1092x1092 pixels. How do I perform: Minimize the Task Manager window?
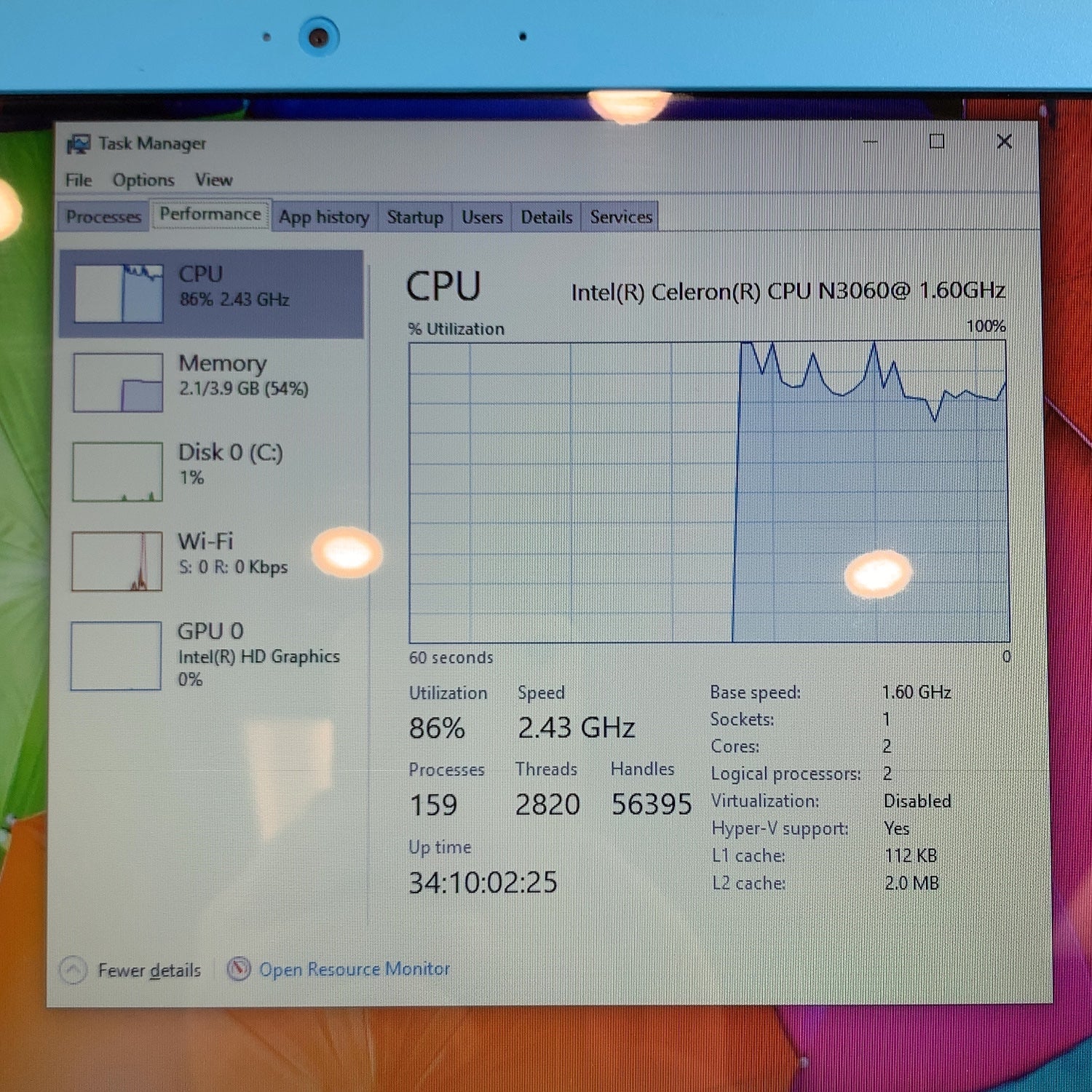[871, 141]
